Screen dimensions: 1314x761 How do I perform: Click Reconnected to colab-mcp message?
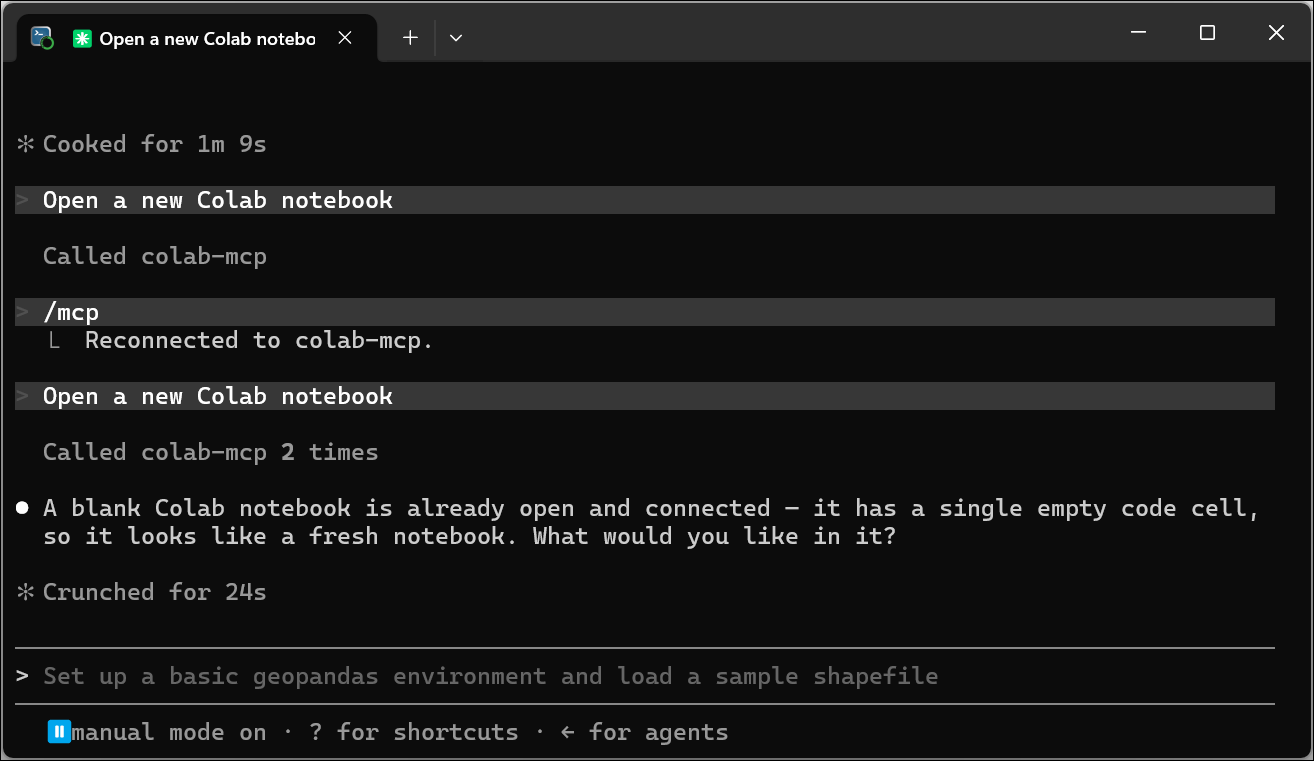click(x=259, y=340)
